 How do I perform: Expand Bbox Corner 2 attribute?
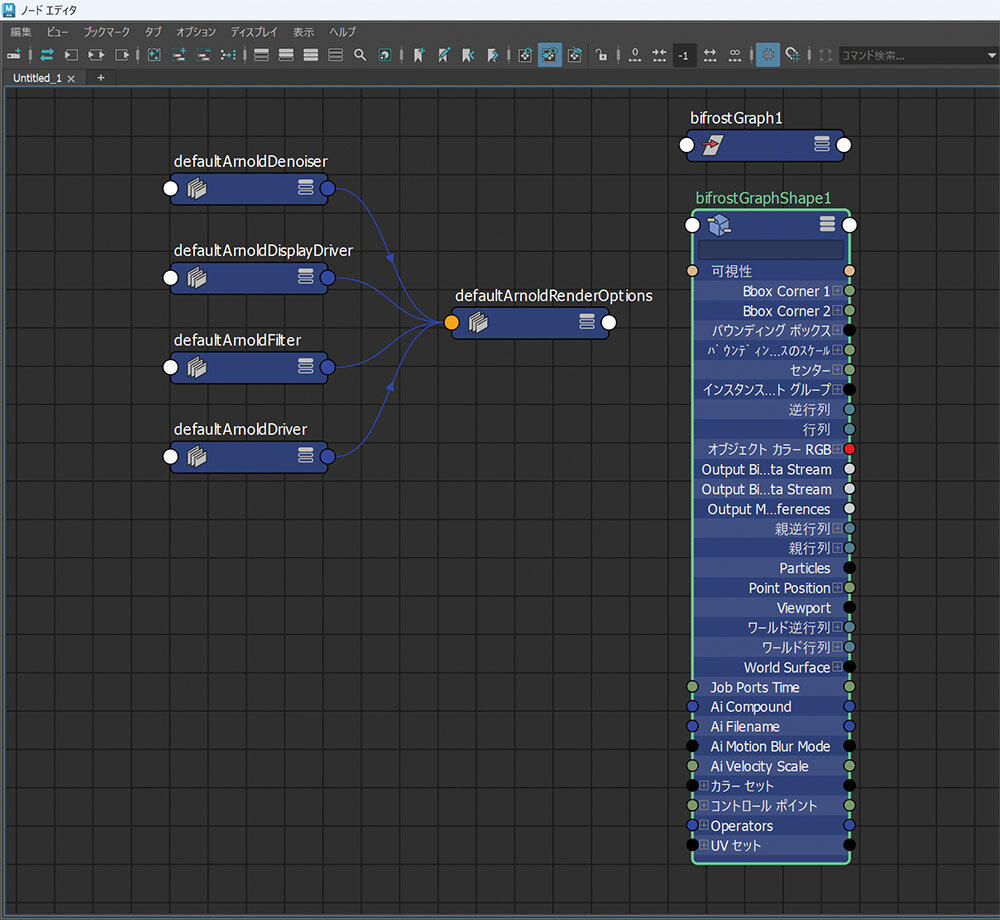coord(837,310)
